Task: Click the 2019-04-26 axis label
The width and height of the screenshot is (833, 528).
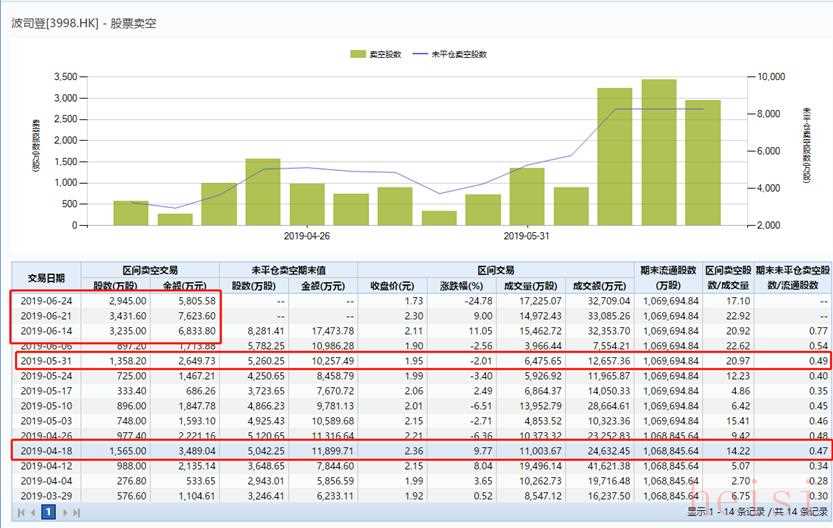Action: 306,236
